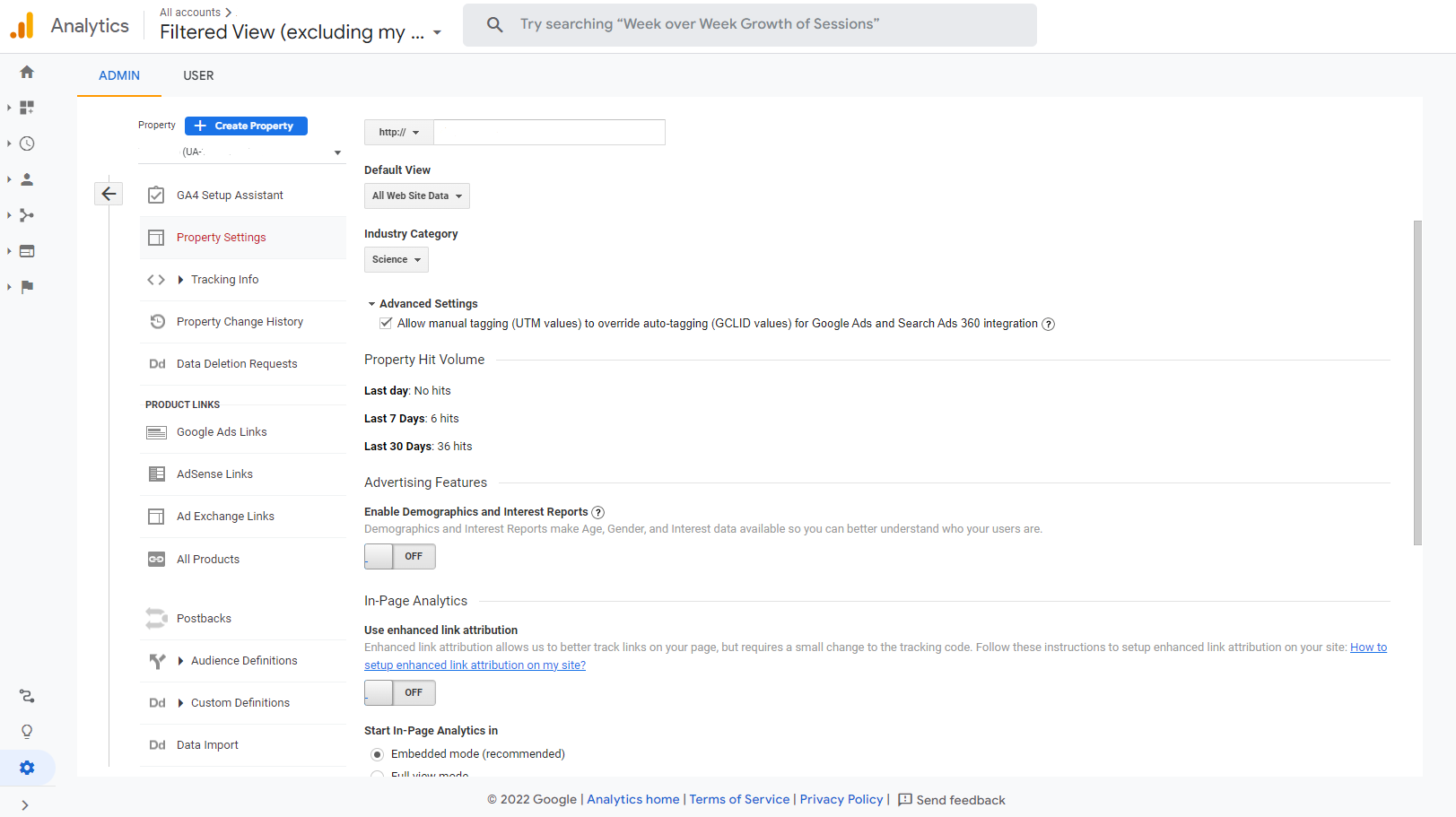Collapse Advanced Settings section
The height and width of the screenshot is (817, 1456).
pyautogui.click(x=371, y=304)
